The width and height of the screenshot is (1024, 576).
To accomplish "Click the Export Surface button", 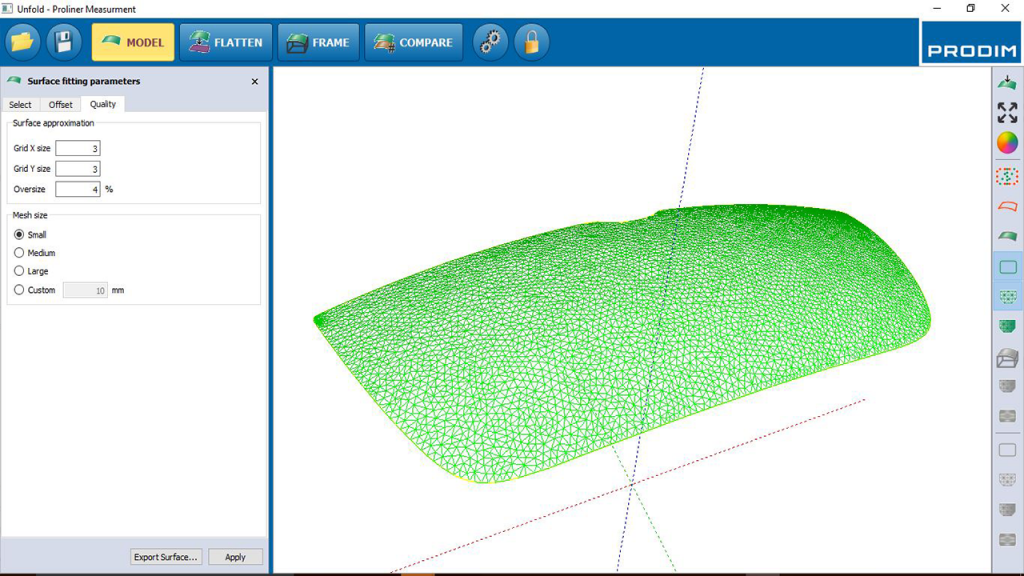I will click(x=165, y=557).
